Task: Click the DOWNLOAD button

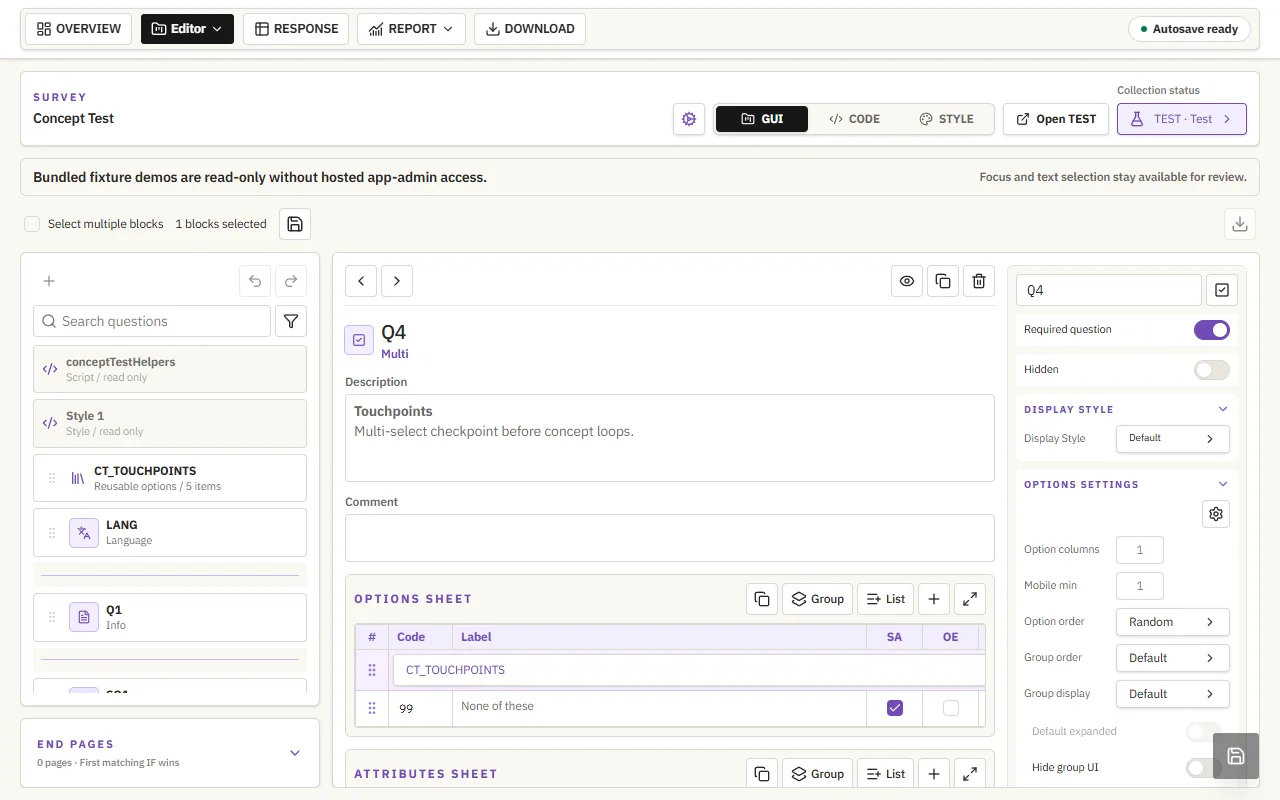Action: click(x=530, y=29)
